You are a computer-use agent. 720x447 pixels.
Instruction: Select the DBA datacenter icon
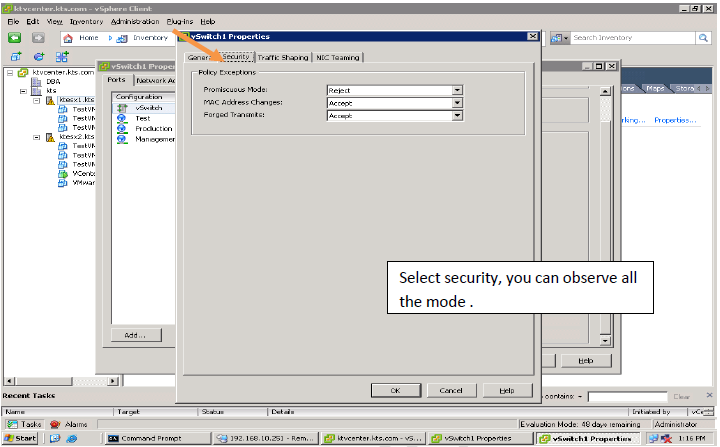[x=36, y=82]
